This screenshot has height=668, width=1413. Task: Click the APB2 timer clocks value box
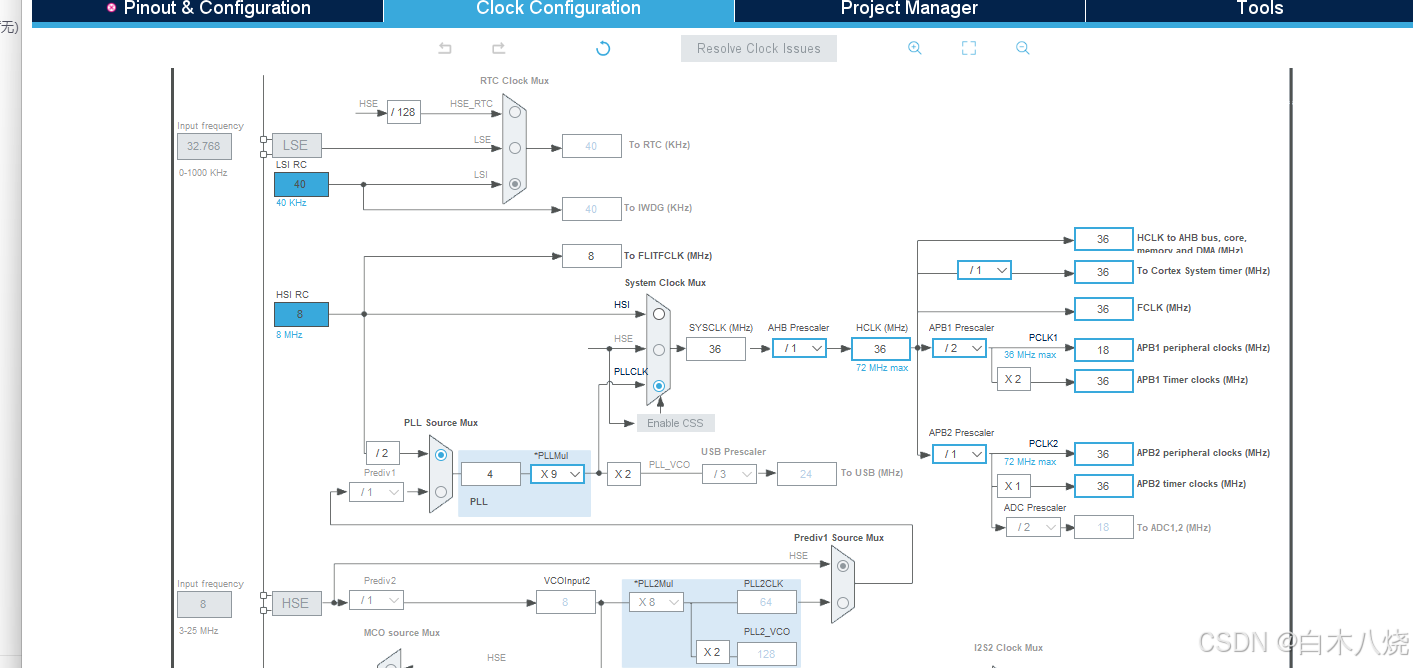(x=1103, y=486)
